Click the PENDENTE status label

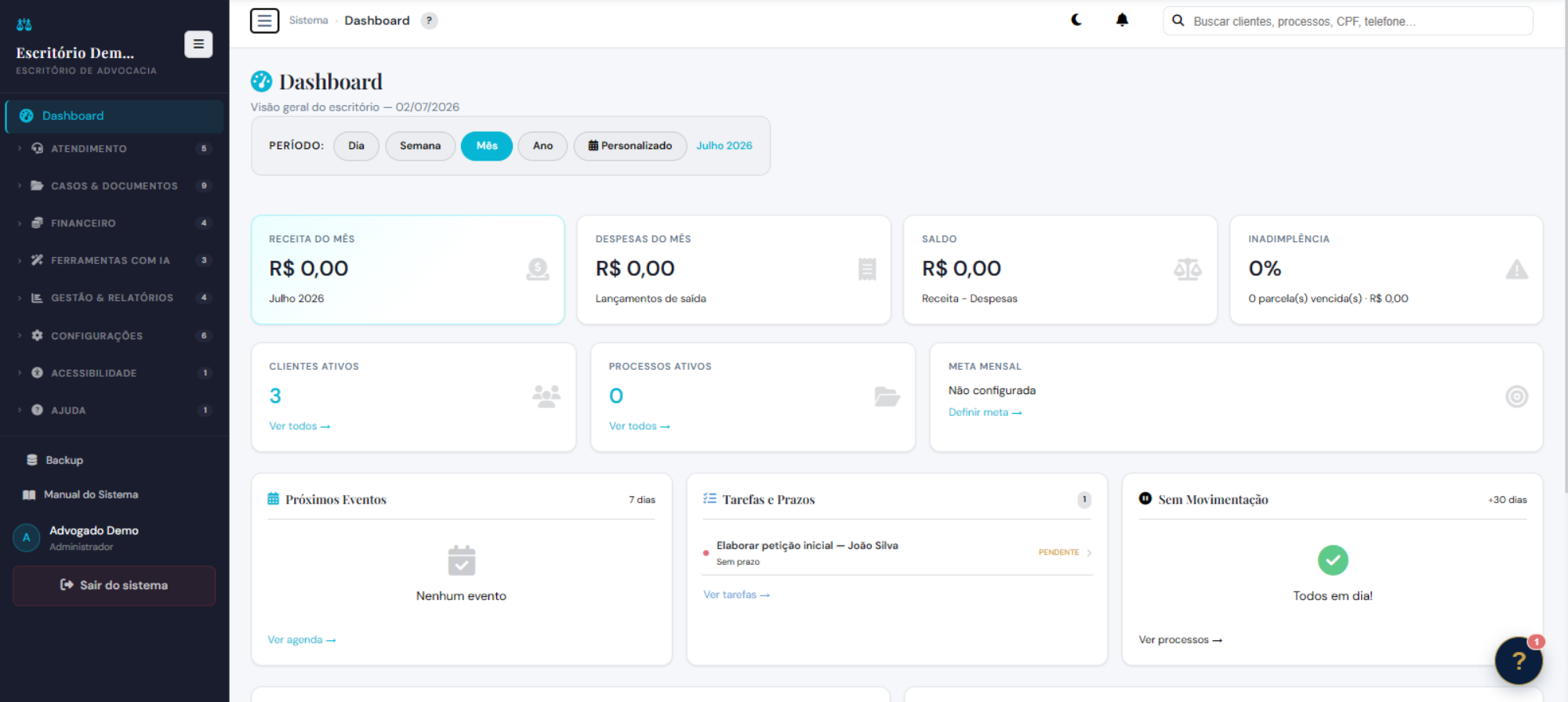pyautogui.click(x=1058, y=552)
